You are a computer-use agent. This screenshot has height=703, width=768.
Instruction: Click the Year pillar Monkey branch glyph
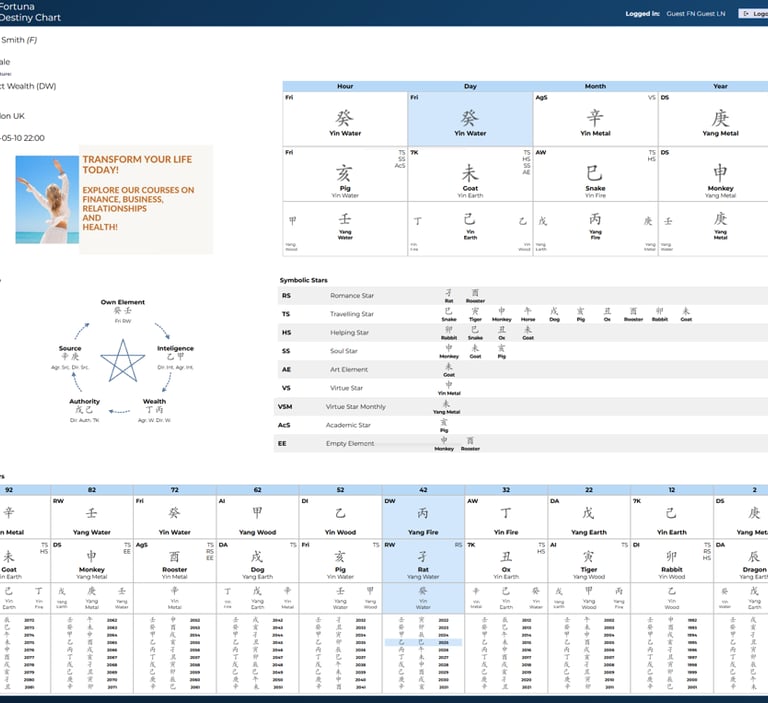tap(720, 173)
